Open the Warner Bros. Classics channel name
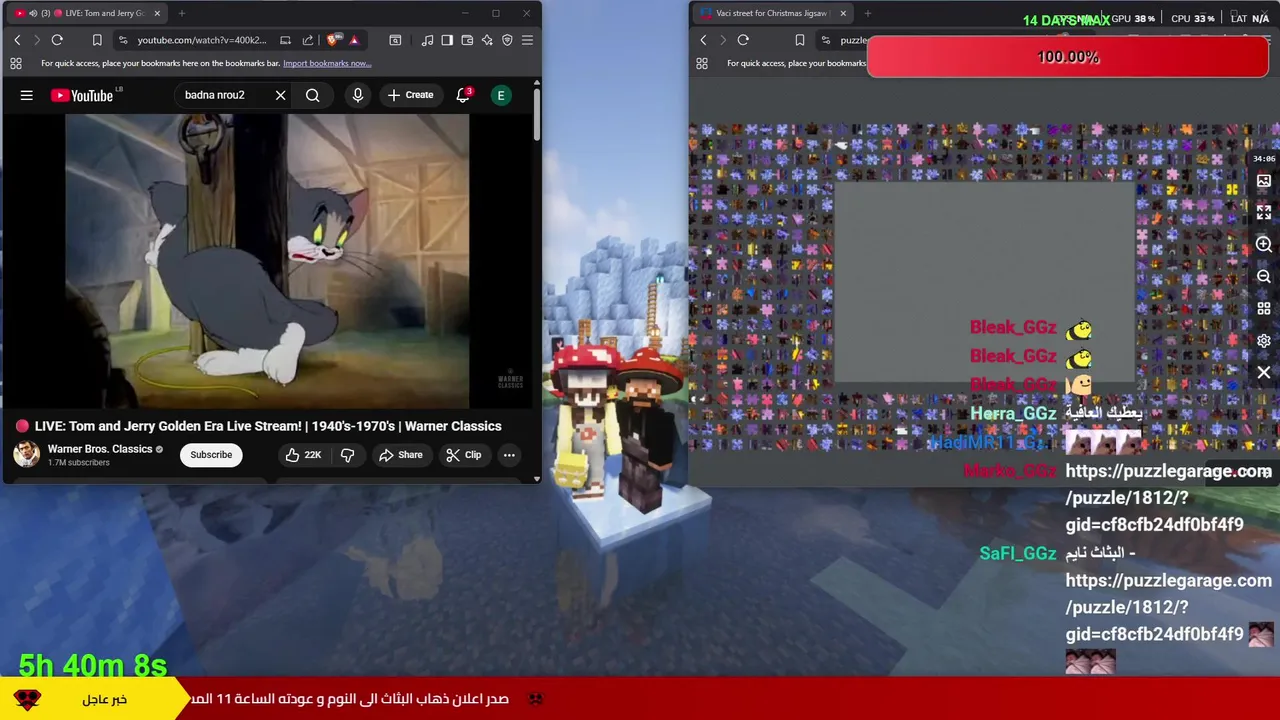The image size is (1280, 720). [x=100, y=449]
